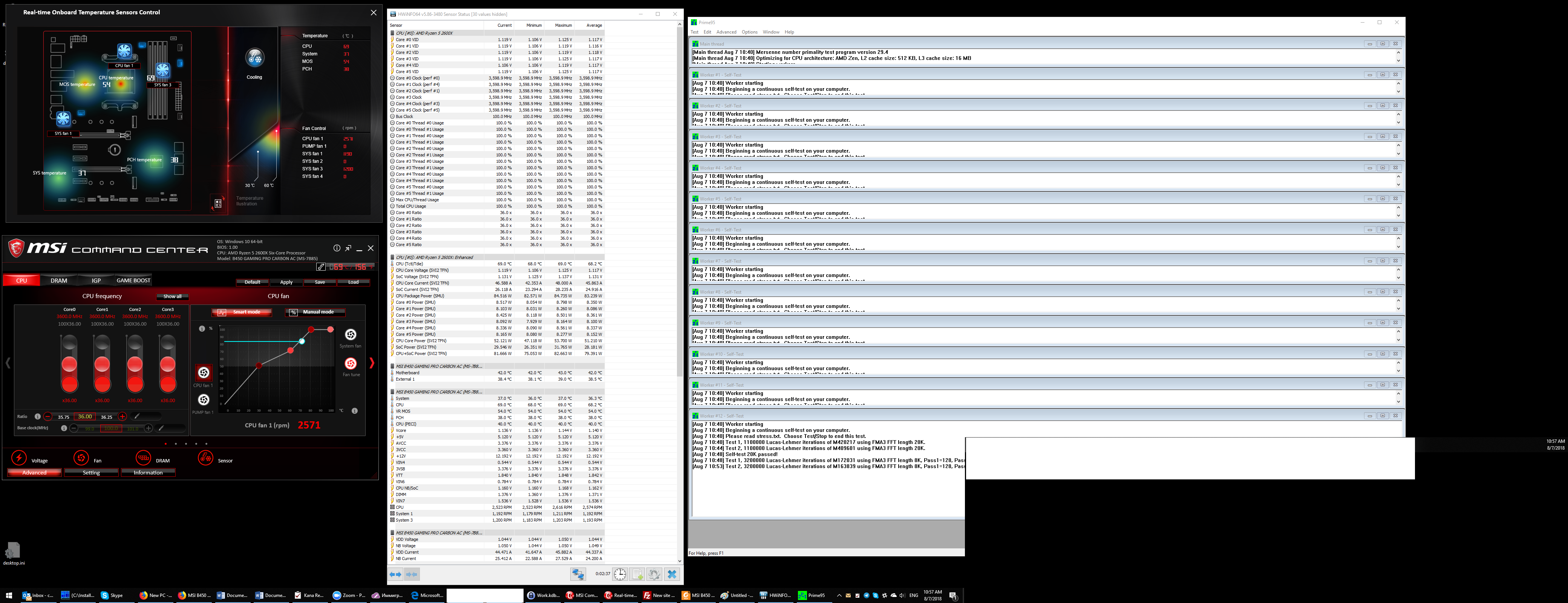
Task: Open HWiNFO remote network monitors icon
Action: 578,574
